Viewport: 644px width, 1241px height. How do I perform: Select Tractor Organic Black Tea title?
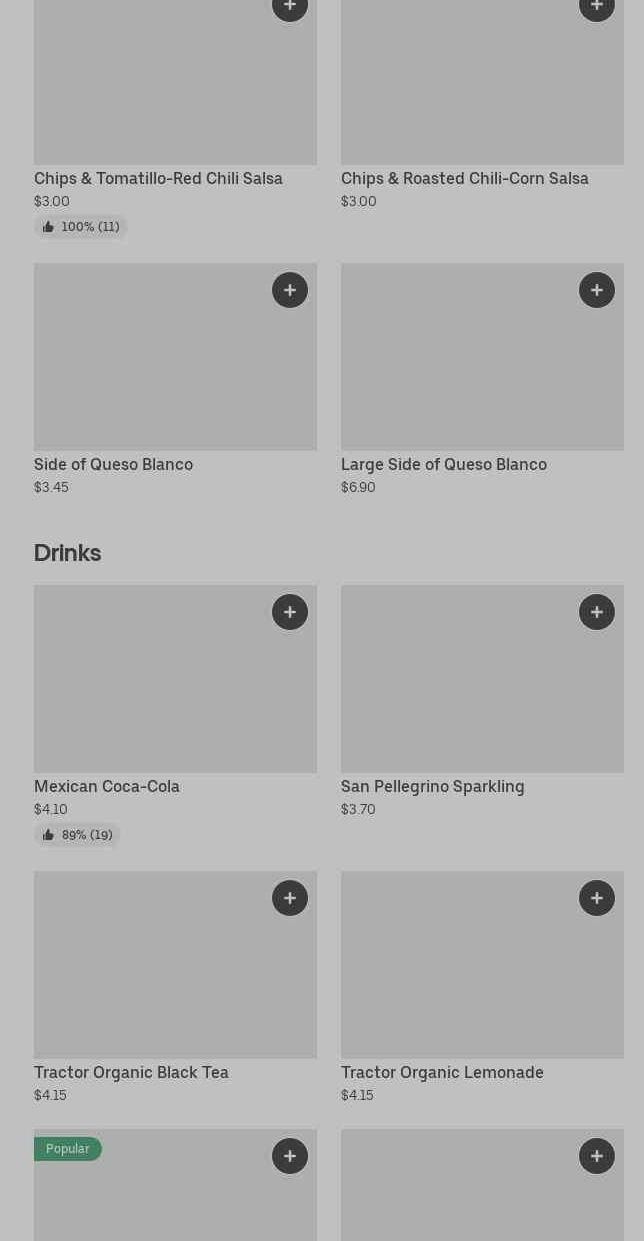[x=131, y=1072]
